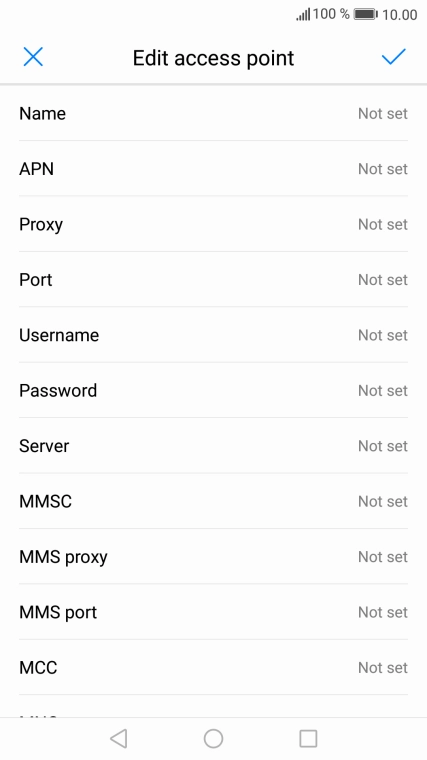This screenshot has width=427, height=760.
Task: Select the Proxy entry
Action: point(213,224)
